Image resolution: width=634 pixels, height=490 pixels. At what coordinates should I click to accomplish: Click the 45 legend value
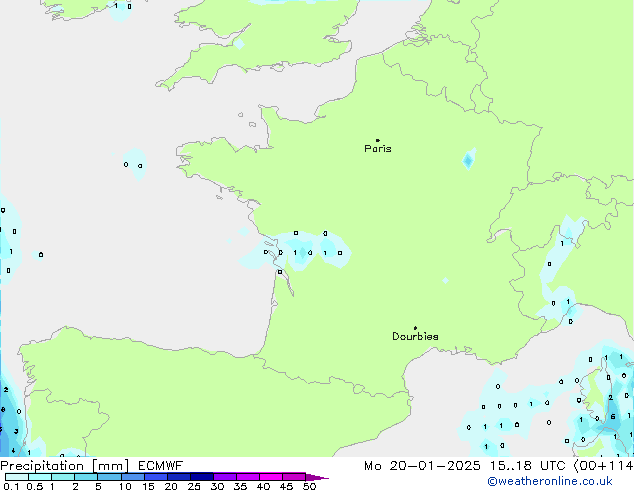286,486
